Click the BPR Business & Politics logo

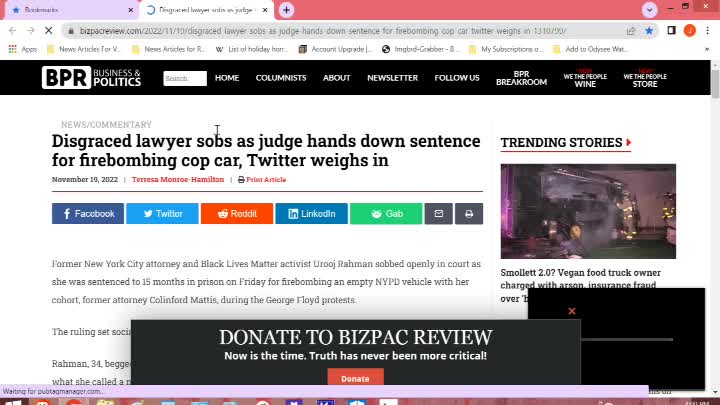[x=91, y=78]
